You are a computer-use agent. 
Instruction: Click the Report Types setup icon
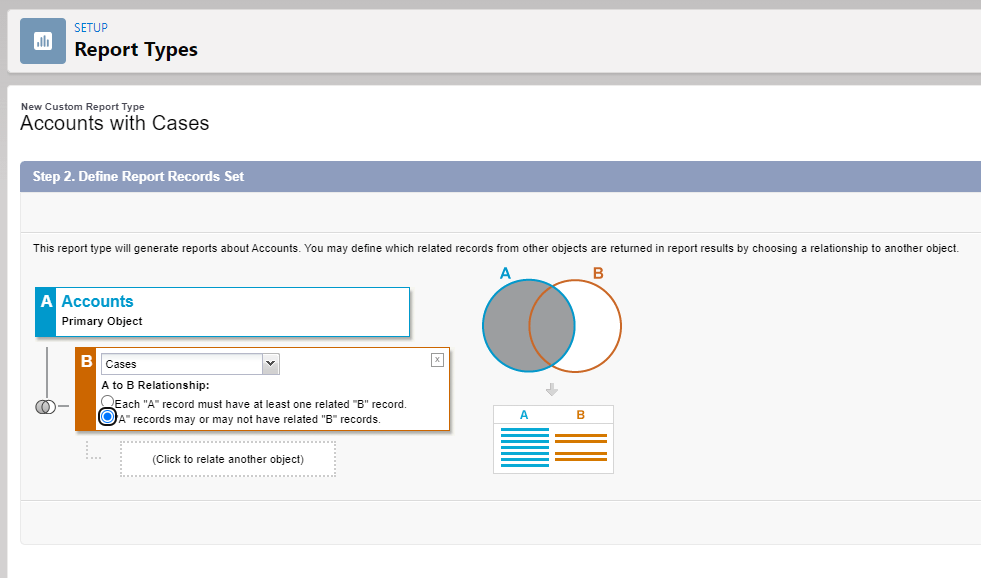43,41
